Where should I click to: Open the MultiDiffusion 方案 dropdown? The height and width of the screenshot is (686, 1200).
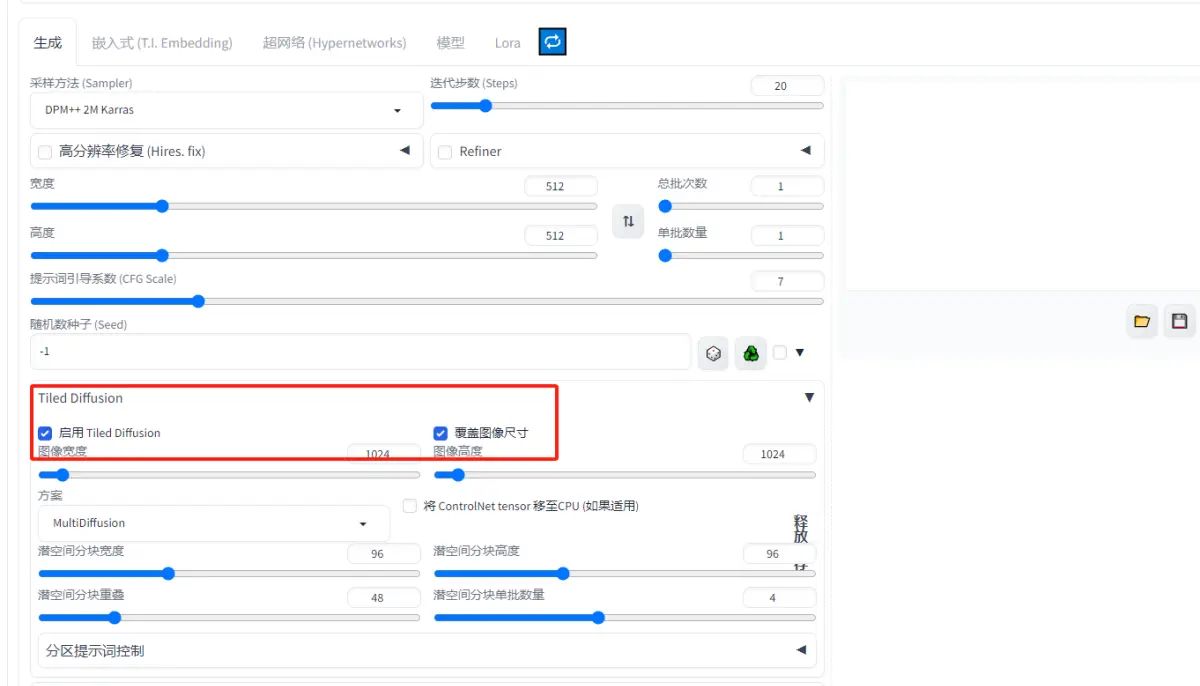pos(213,523)
